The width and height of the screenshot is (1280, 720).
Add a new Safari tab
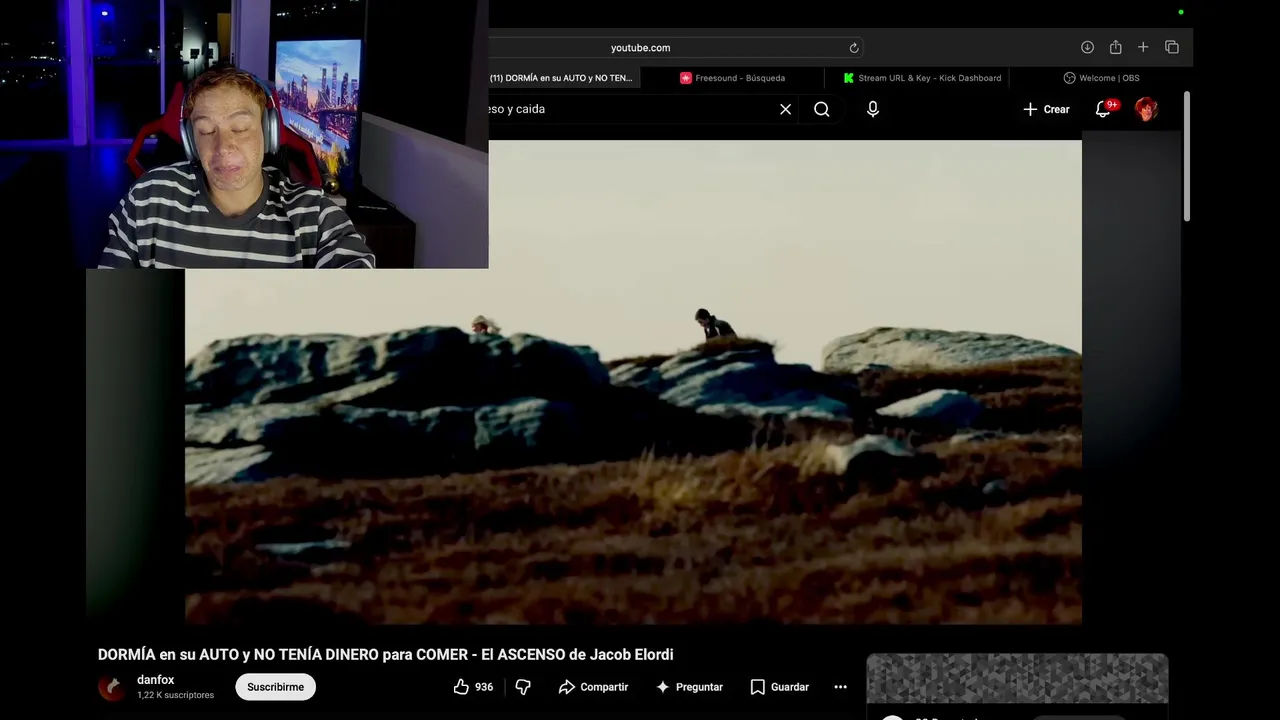pyautogui.click(x=1143, y=48)
